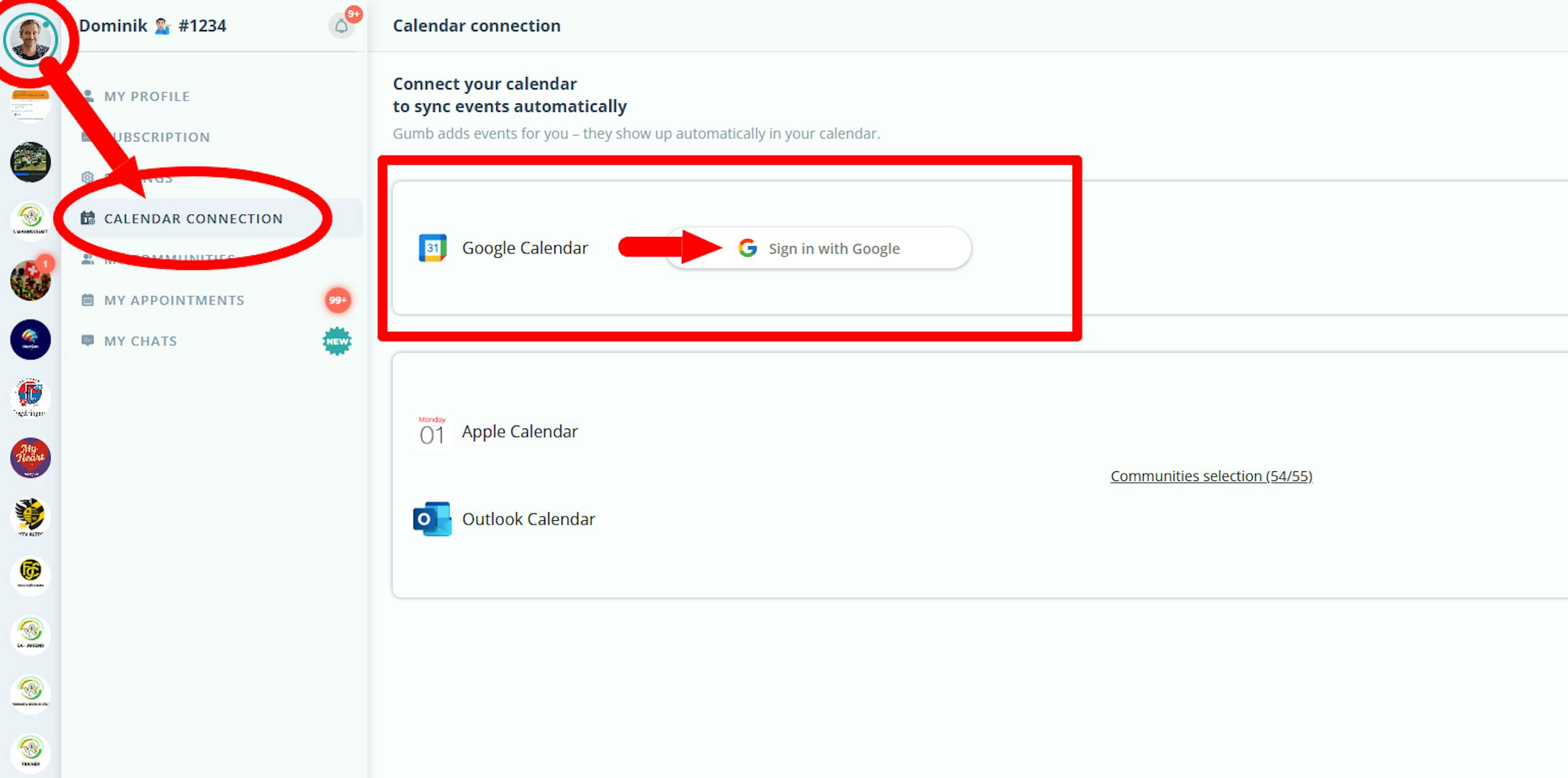
Task: Open My Chats menu item
Action: [141, 341]
